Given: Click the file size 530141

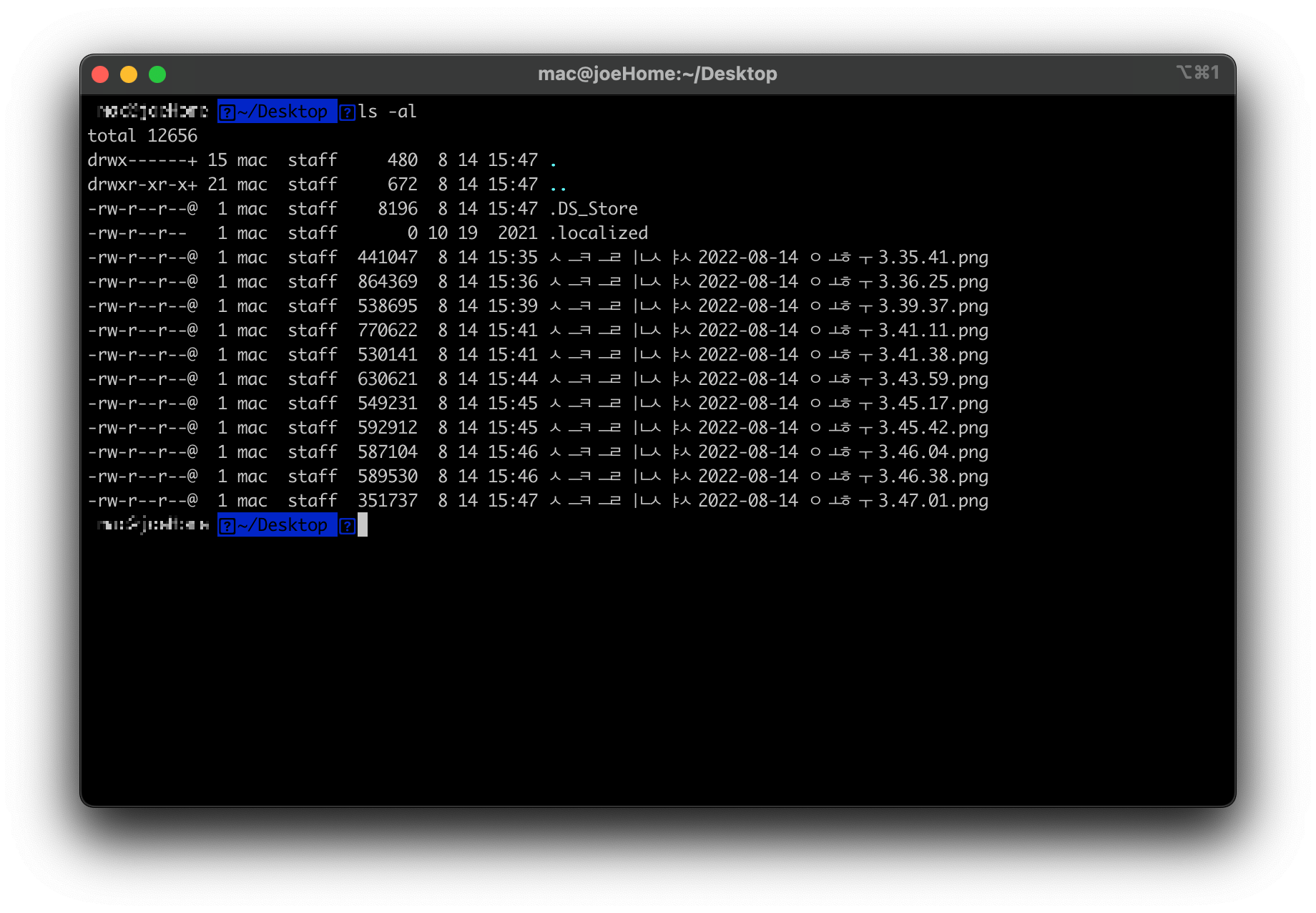Looking at the screenshot, I should click(388, 355).
